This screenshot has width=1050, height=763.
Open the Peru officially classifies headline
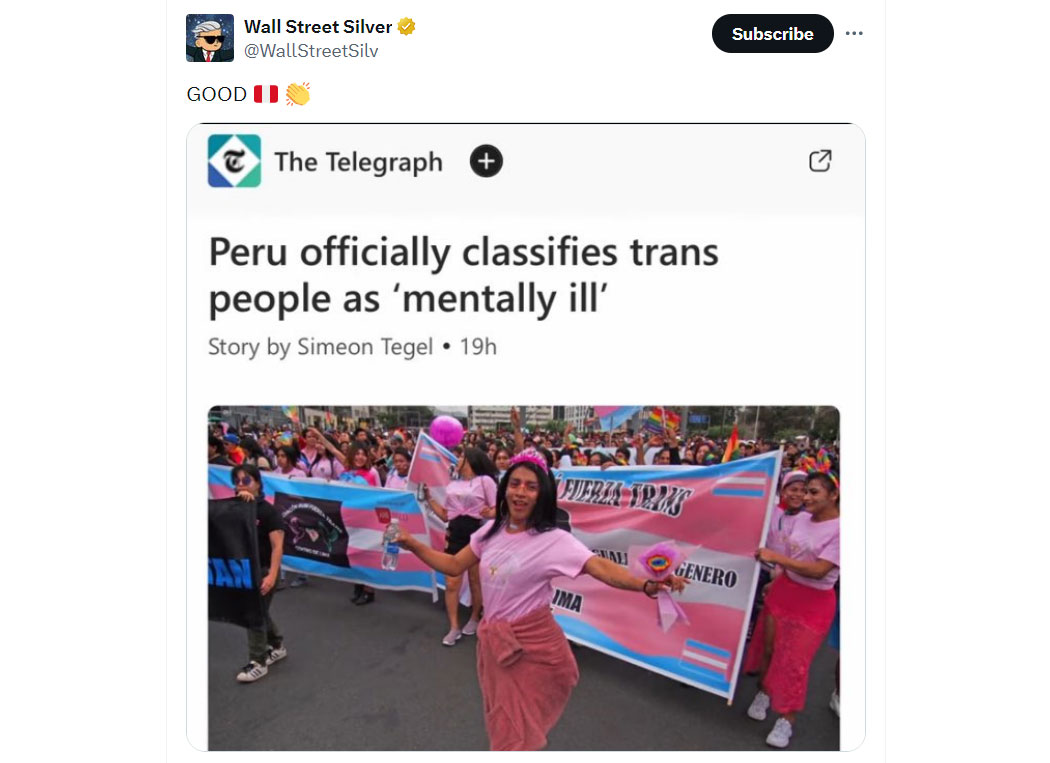[463, 275]
